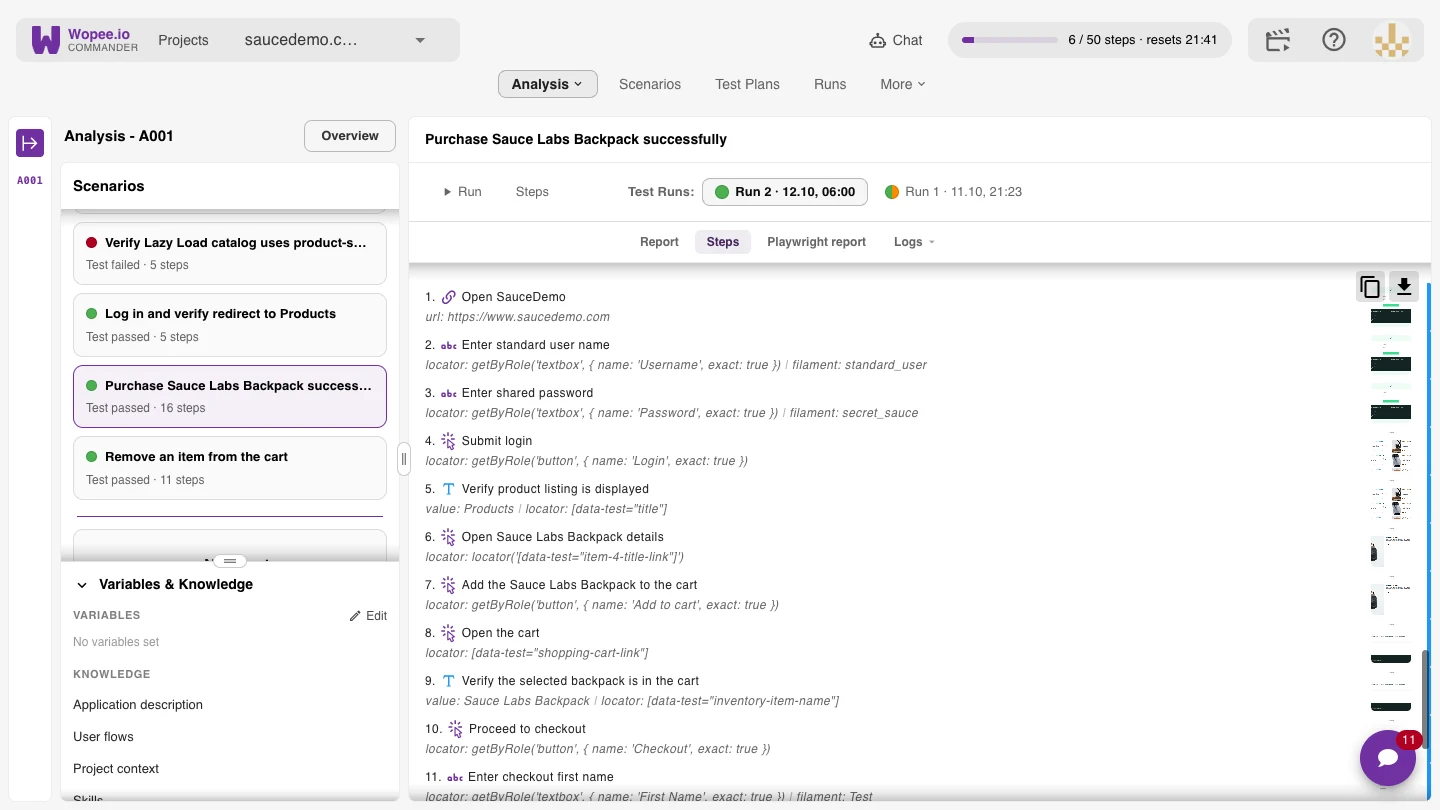Click the Wopee.io Commander logo
Screen dimensions: 1440x810
click(x=85, y=40)
